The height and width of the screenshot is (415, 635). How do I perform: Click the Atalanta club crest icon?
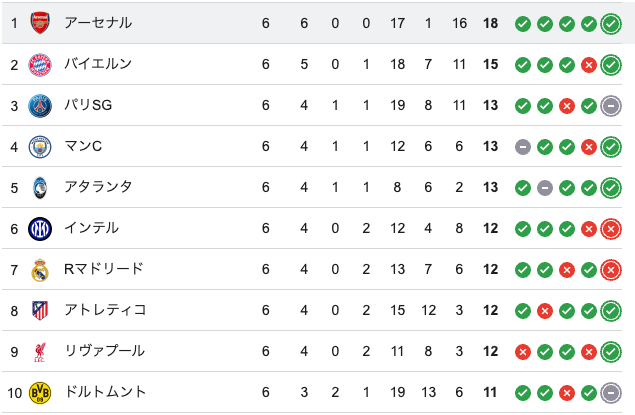tap(40, 187)
